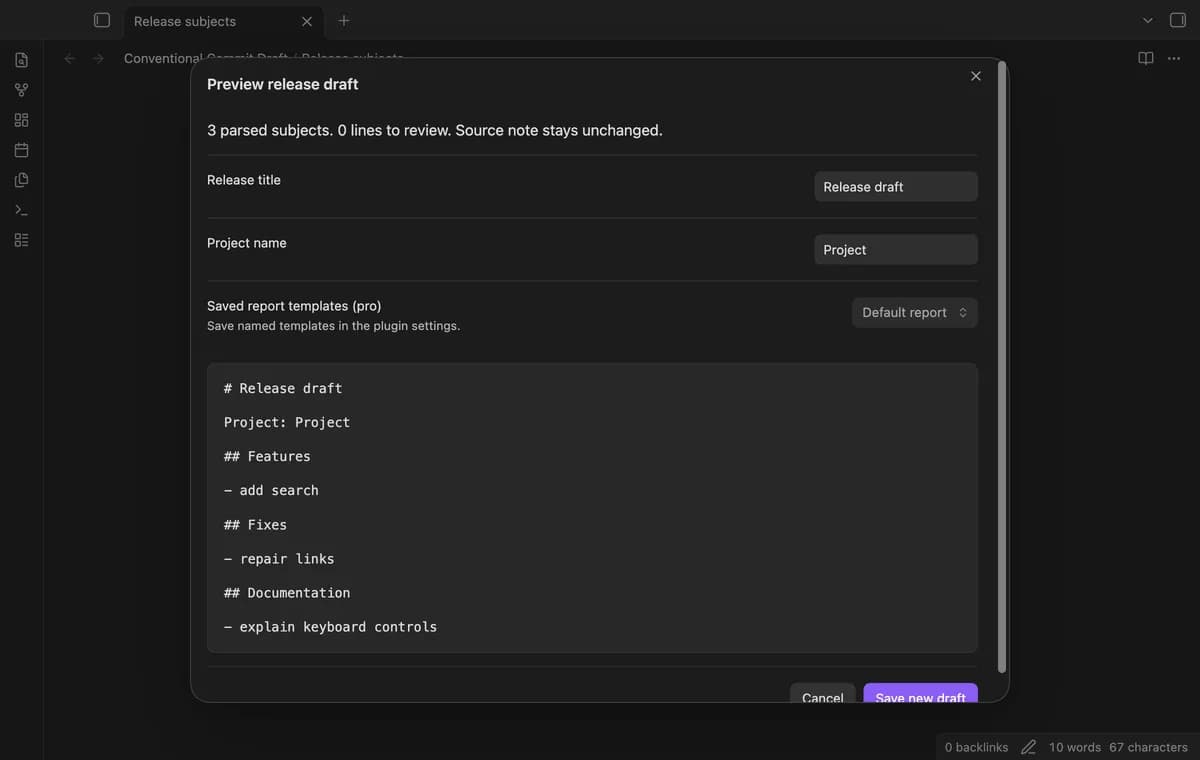Click the 10 words status item
The height and width of the screenshot is (760, 1200).
coord(1075,747)
